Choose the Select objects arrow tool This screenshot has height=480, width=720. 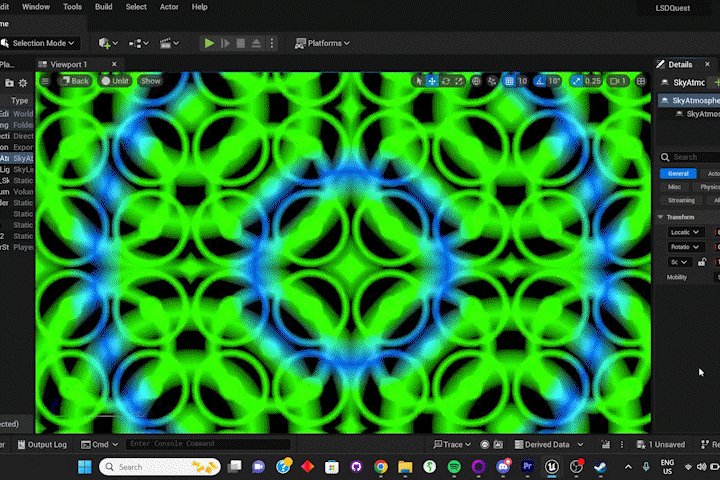tap(419, 81)
